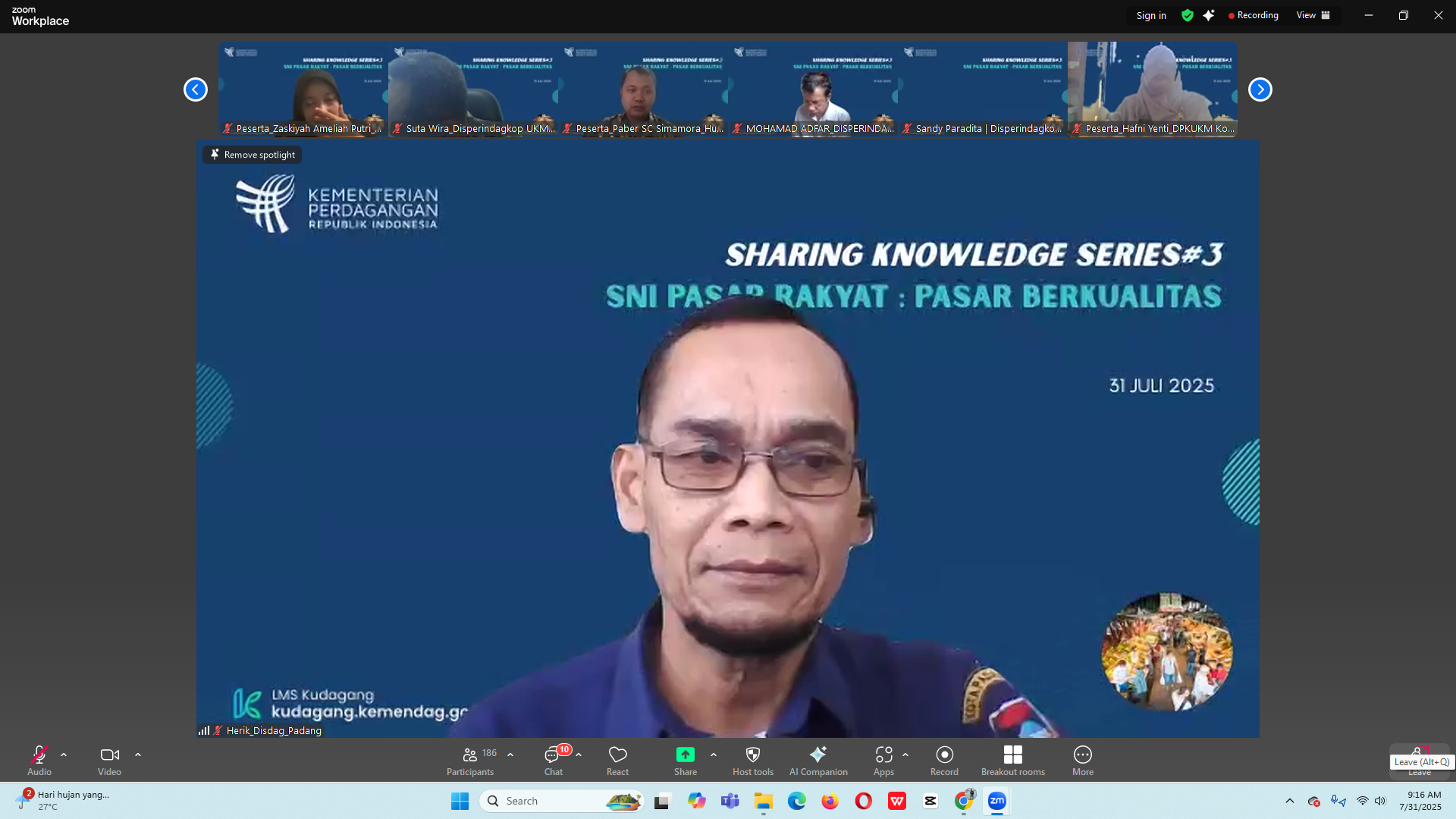
Task: Expand participants options arrow
Action: coord(510,755)
